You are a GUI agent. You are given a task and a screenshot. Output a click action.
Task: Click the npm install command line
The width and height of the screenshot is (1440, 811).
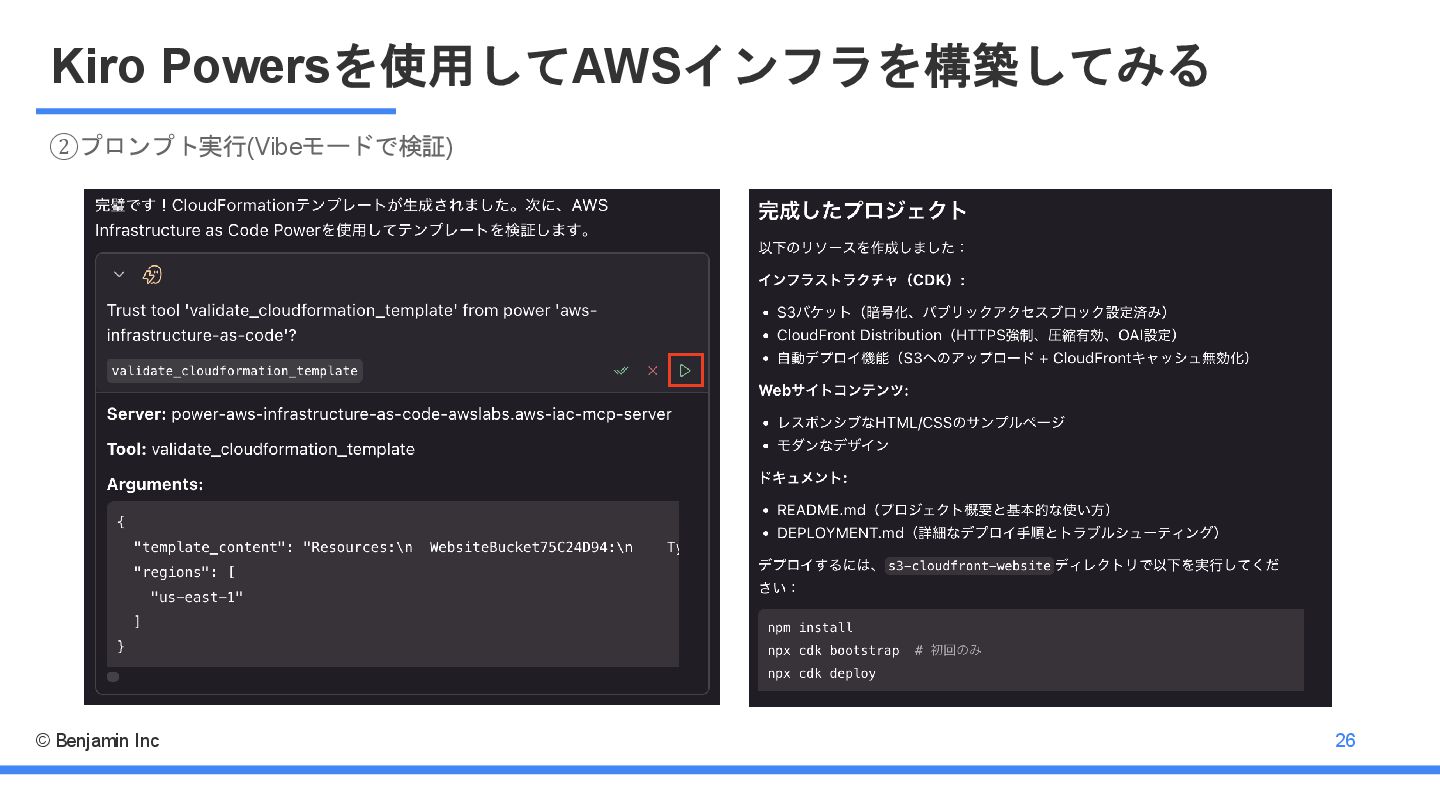pos(810,628)
